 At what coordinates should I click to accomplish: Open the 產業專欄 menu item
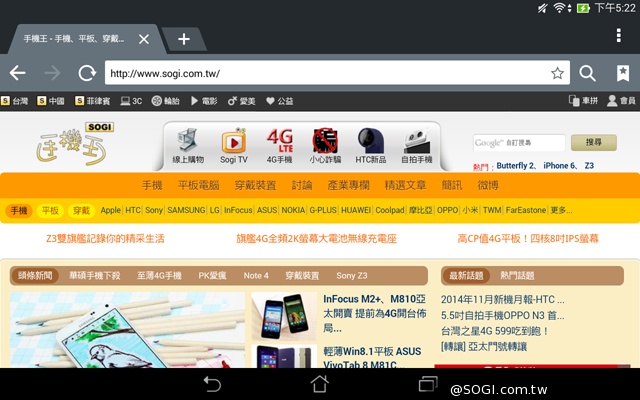[349, 185]
